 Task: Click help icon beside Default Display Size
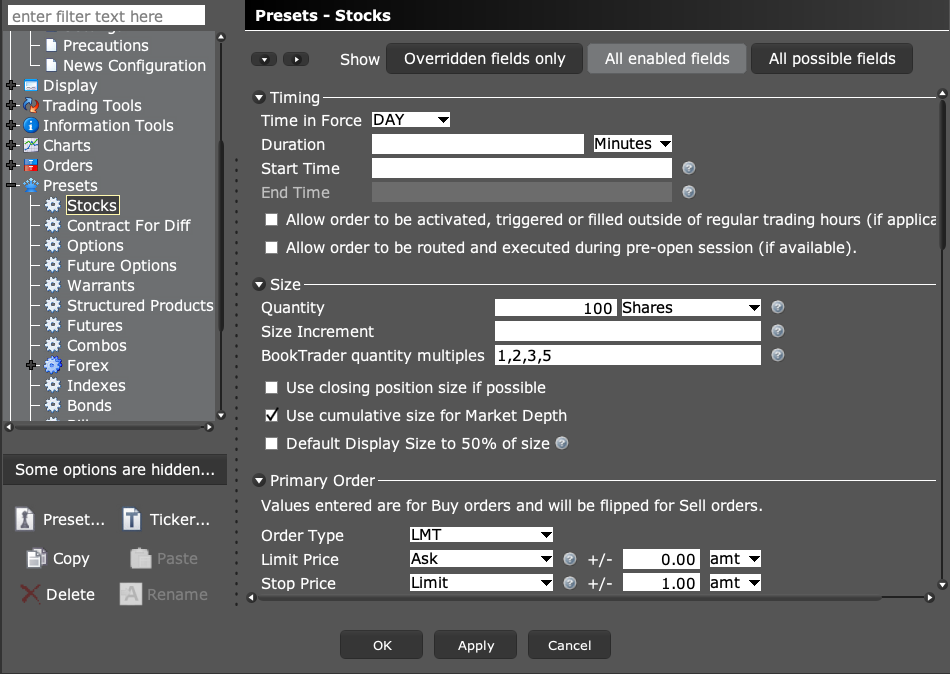[x=562, y=443]
